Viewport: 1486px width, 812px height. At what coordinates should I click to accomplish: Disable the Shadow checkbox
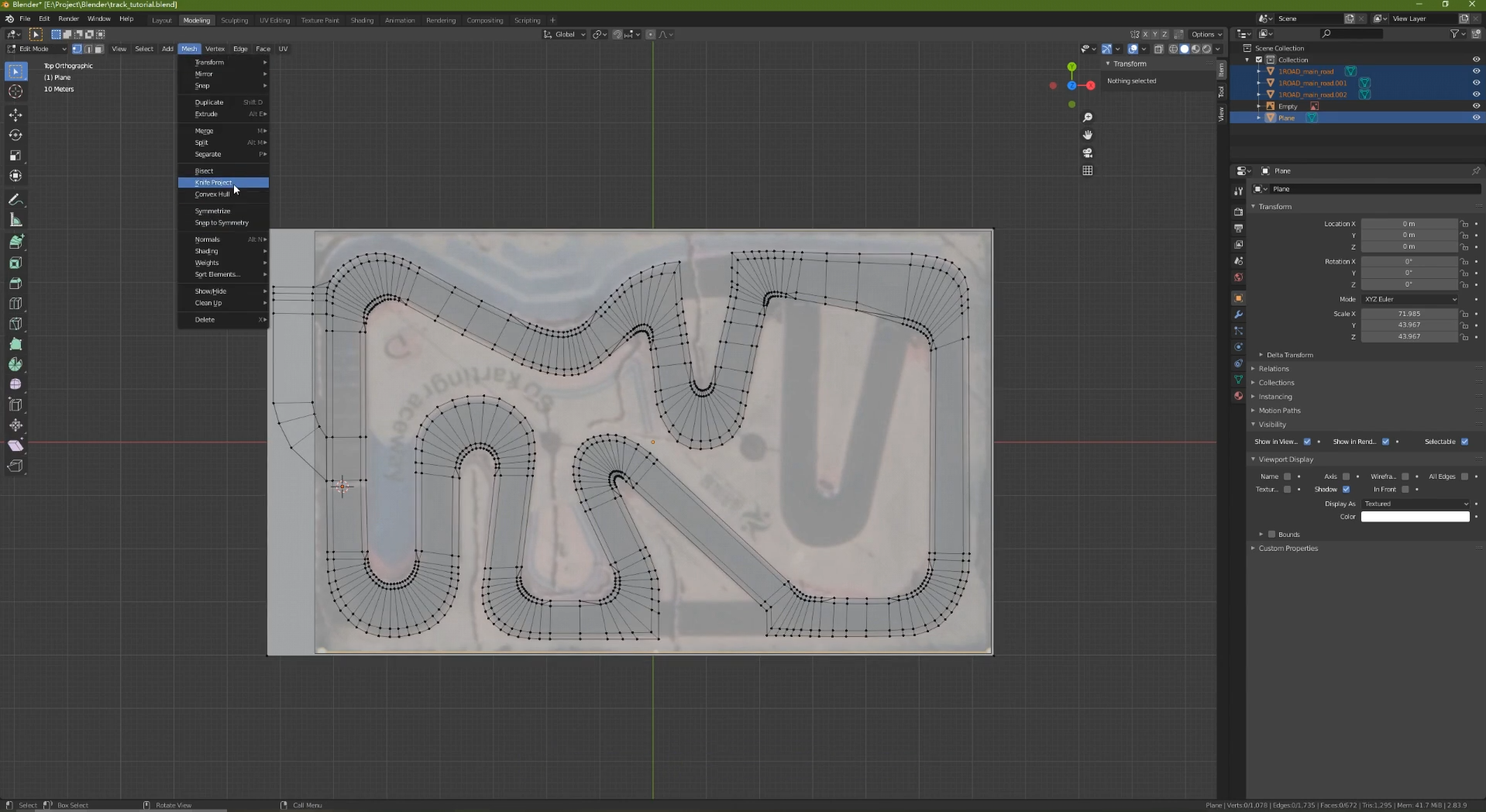point(1346,489)
